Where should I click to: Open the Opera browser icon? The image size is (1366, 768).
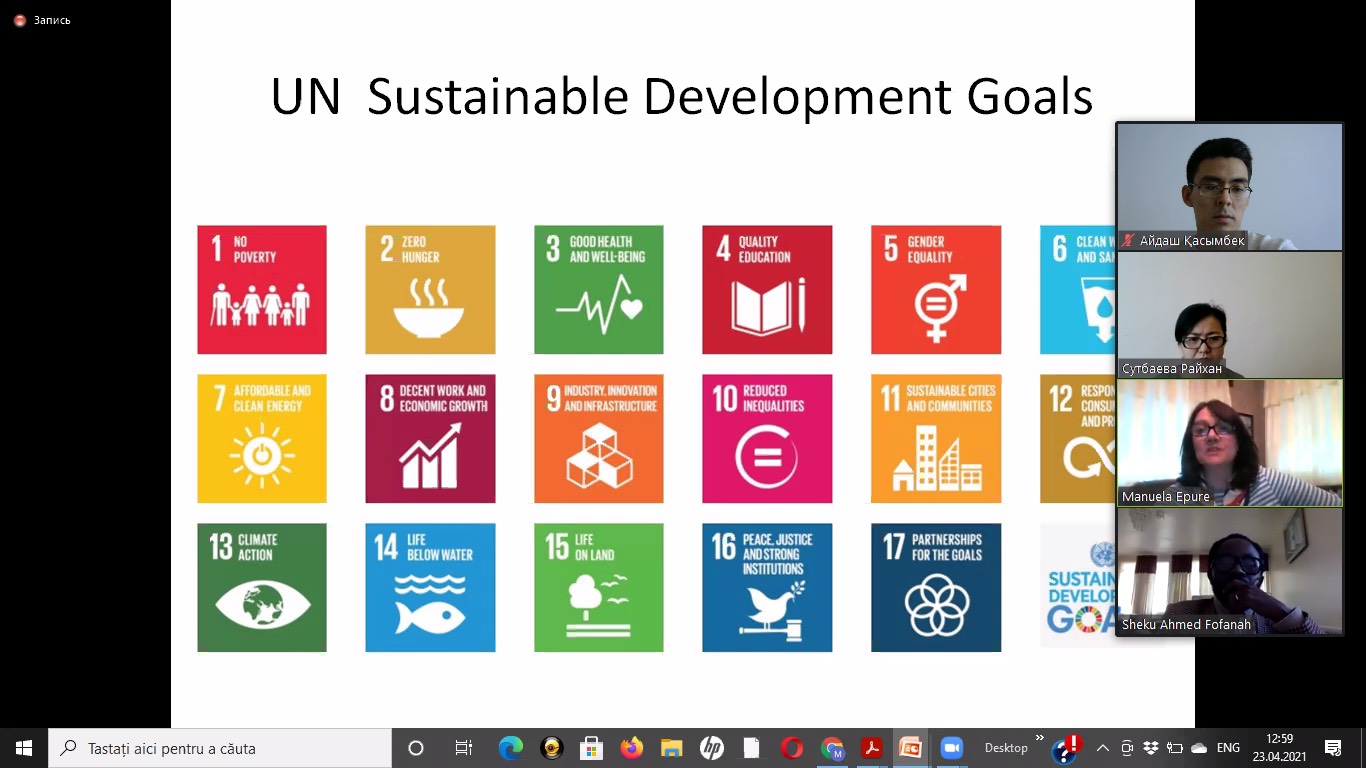[x=792, y=748]
